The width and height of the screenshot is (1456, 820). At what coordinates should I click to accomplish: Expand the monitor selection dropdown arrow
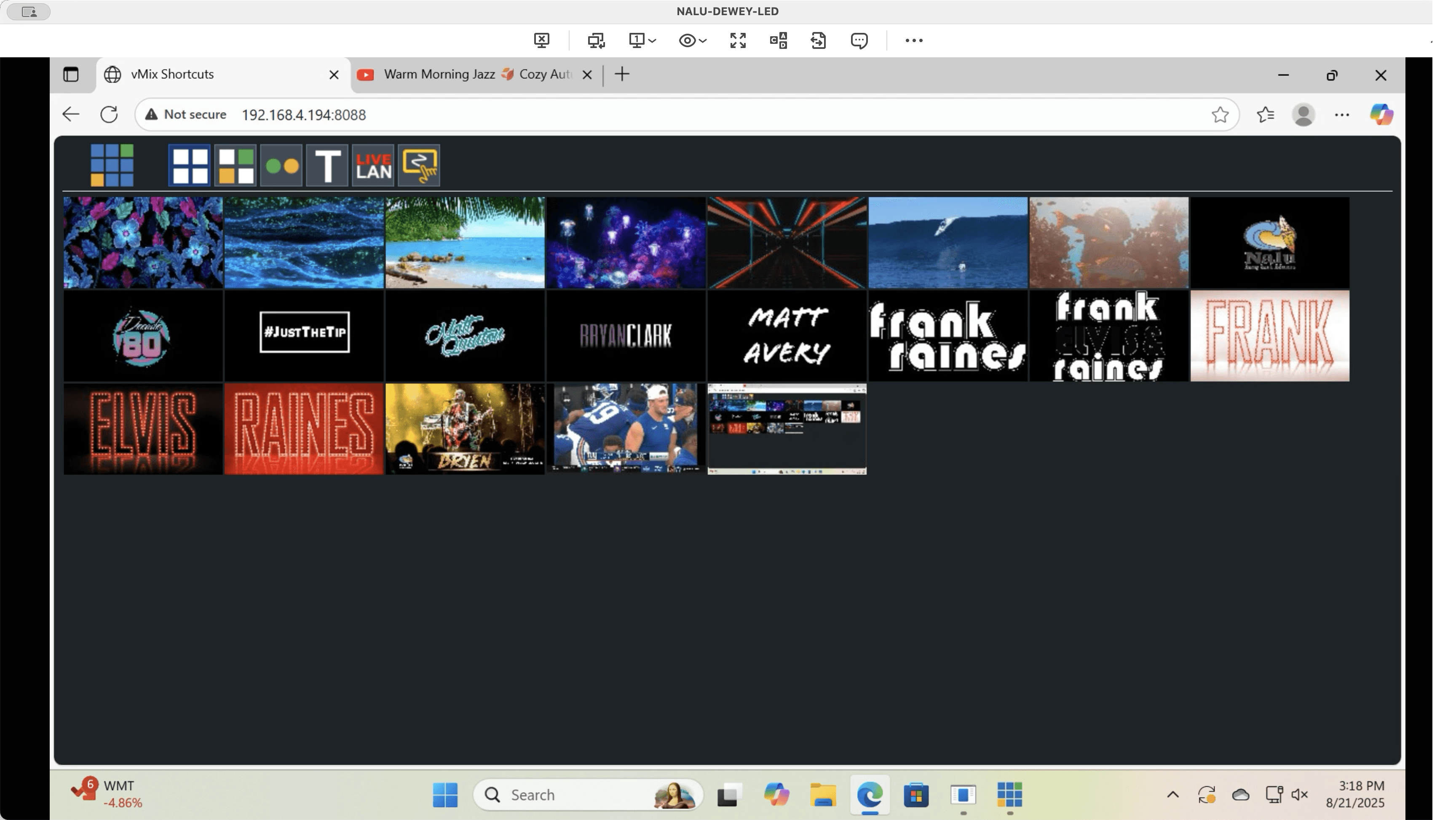(x=652, y=40)
